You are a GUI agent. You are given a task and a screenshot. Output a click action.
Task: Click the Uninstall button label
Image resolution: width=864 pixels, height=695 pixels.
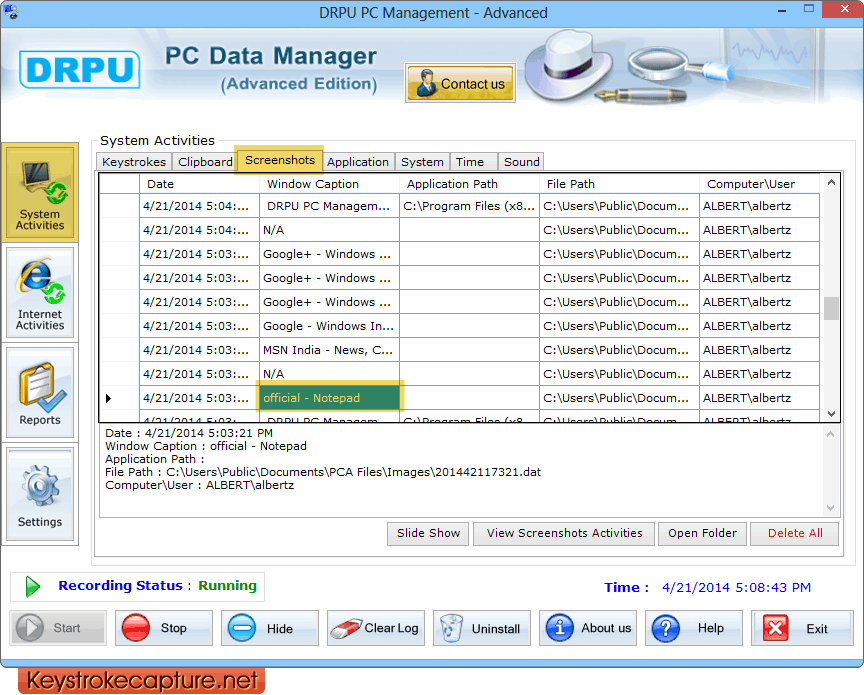495,629
